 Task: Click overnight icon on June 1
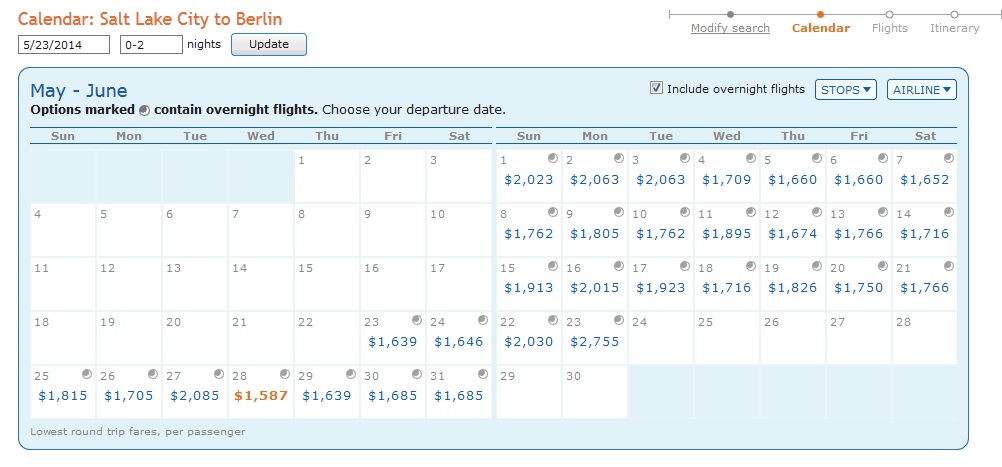tap(552, 159)
